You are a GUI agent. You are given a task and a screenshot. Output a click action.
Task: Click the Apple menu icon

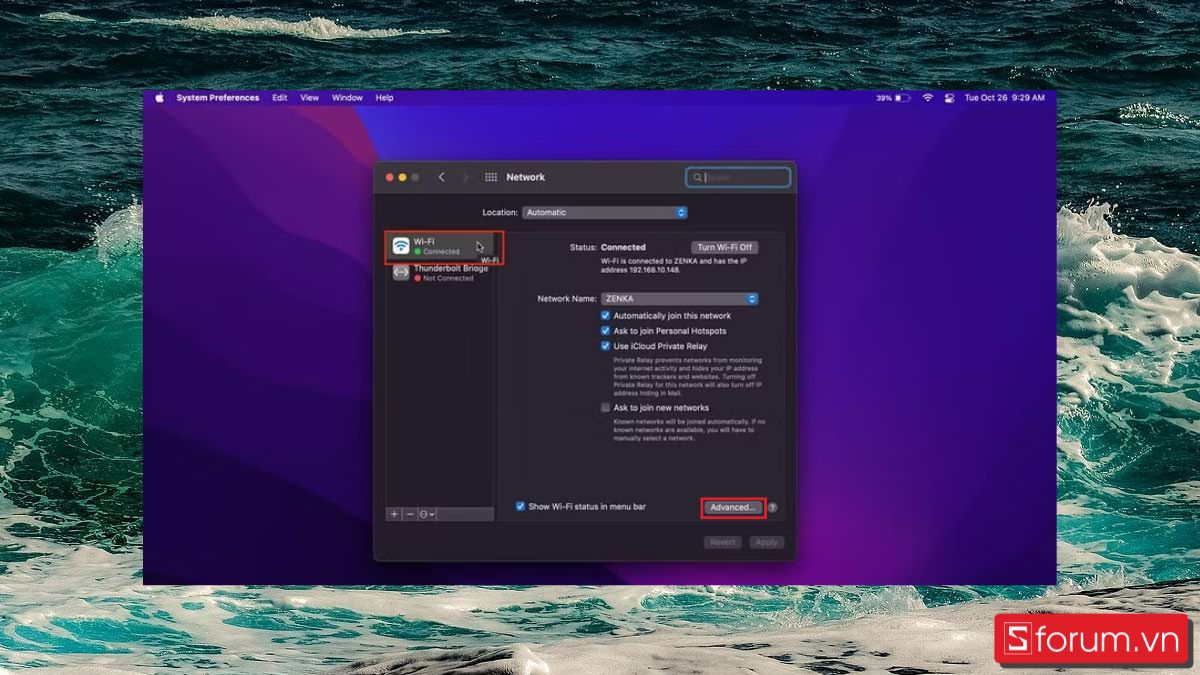point(158,98)
